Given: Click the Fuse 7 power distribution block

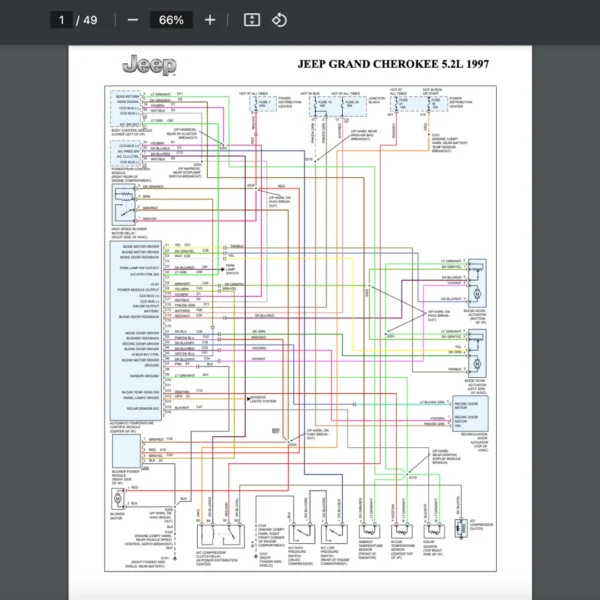Looking at the screenshot, I should tap(263, 104).
